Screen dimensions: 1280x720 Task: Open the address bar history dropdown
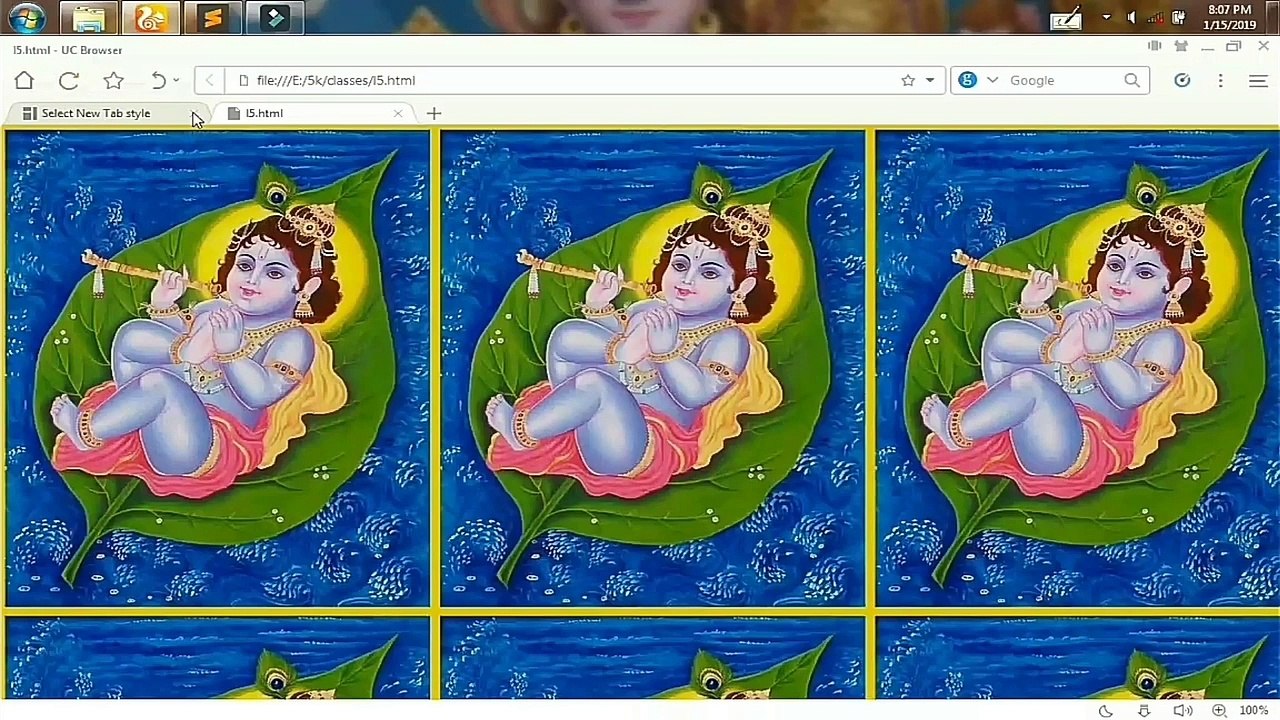pyautogui.click(x=930, y=80)
